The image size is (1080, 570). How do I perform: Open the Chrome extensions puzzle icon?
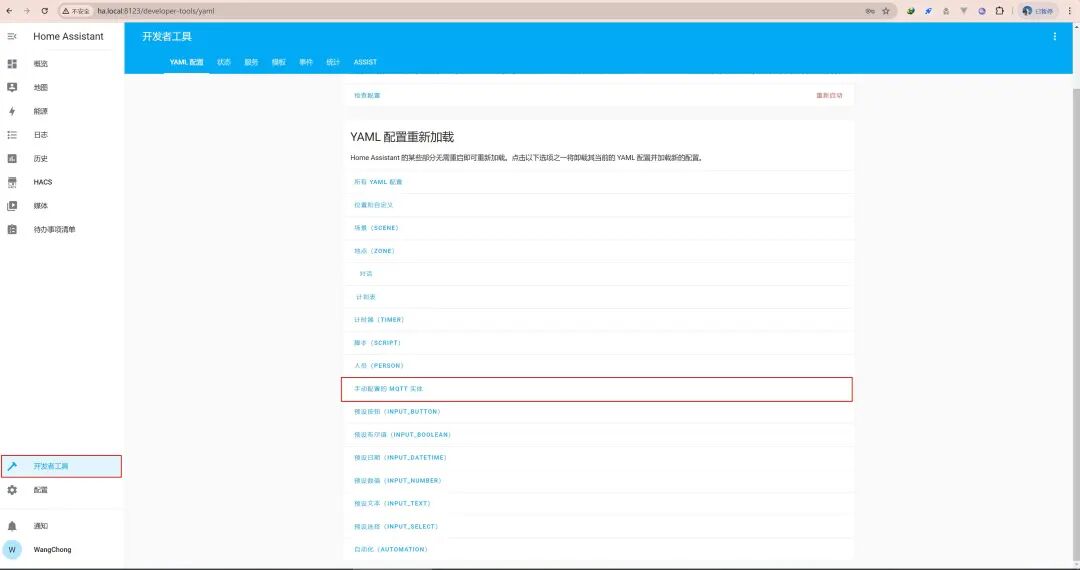tap(999, 11)
